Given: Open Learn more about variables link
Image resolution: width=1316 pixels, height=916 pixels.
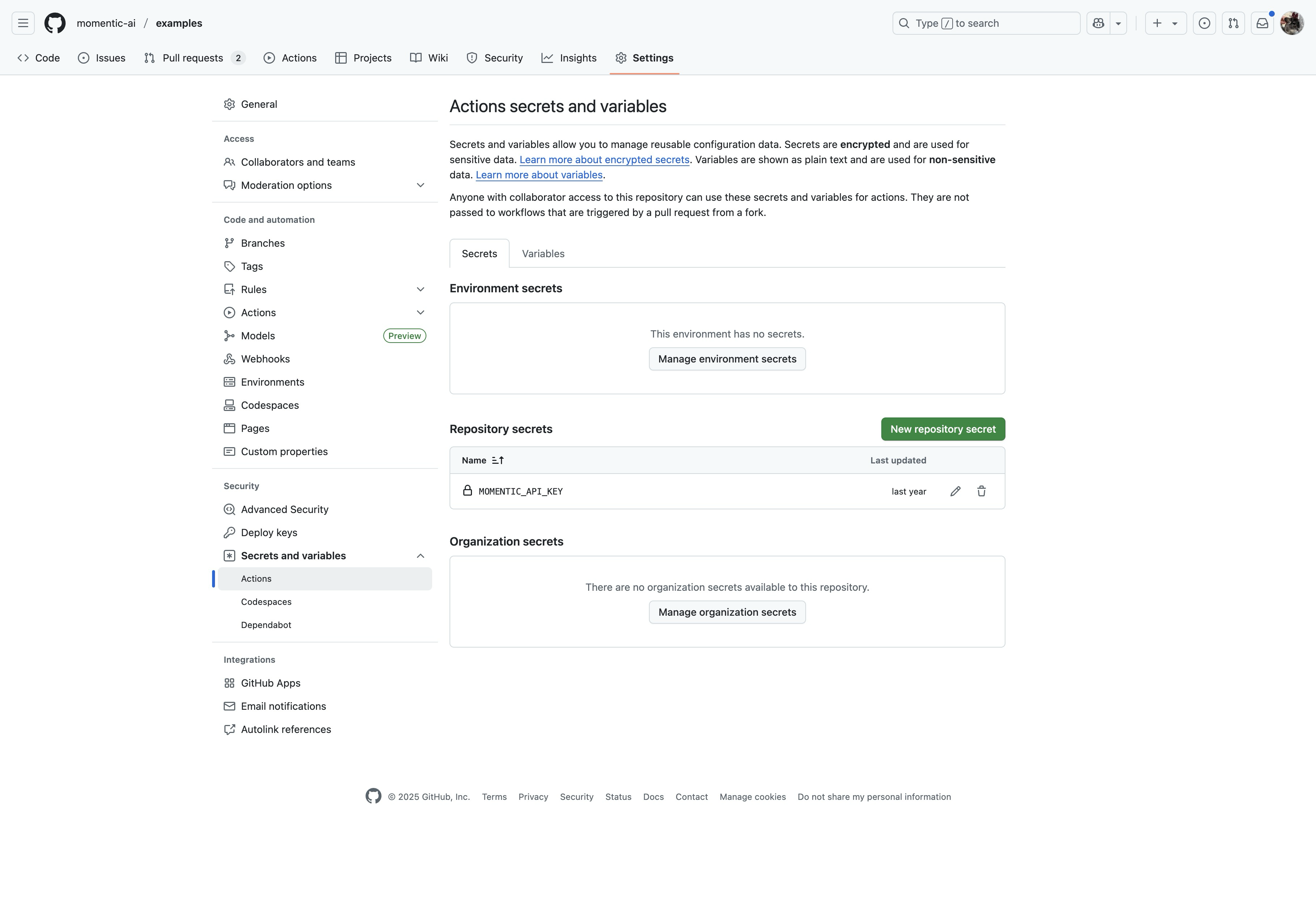Looking at the screenshot, I should pos(539,175).
